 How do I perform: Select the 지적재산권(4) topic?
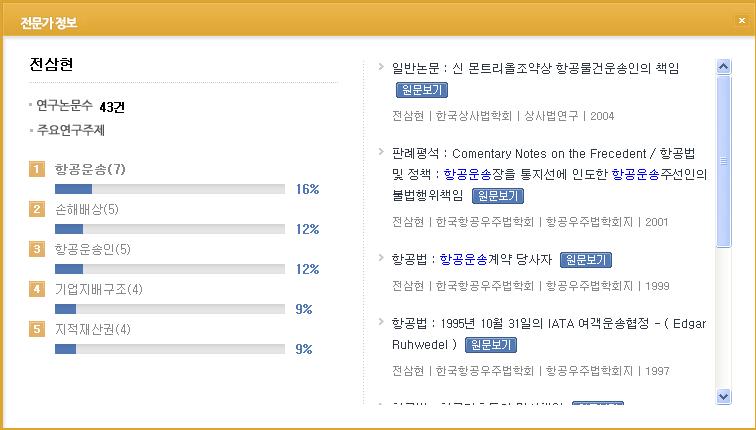click(93, 329)
